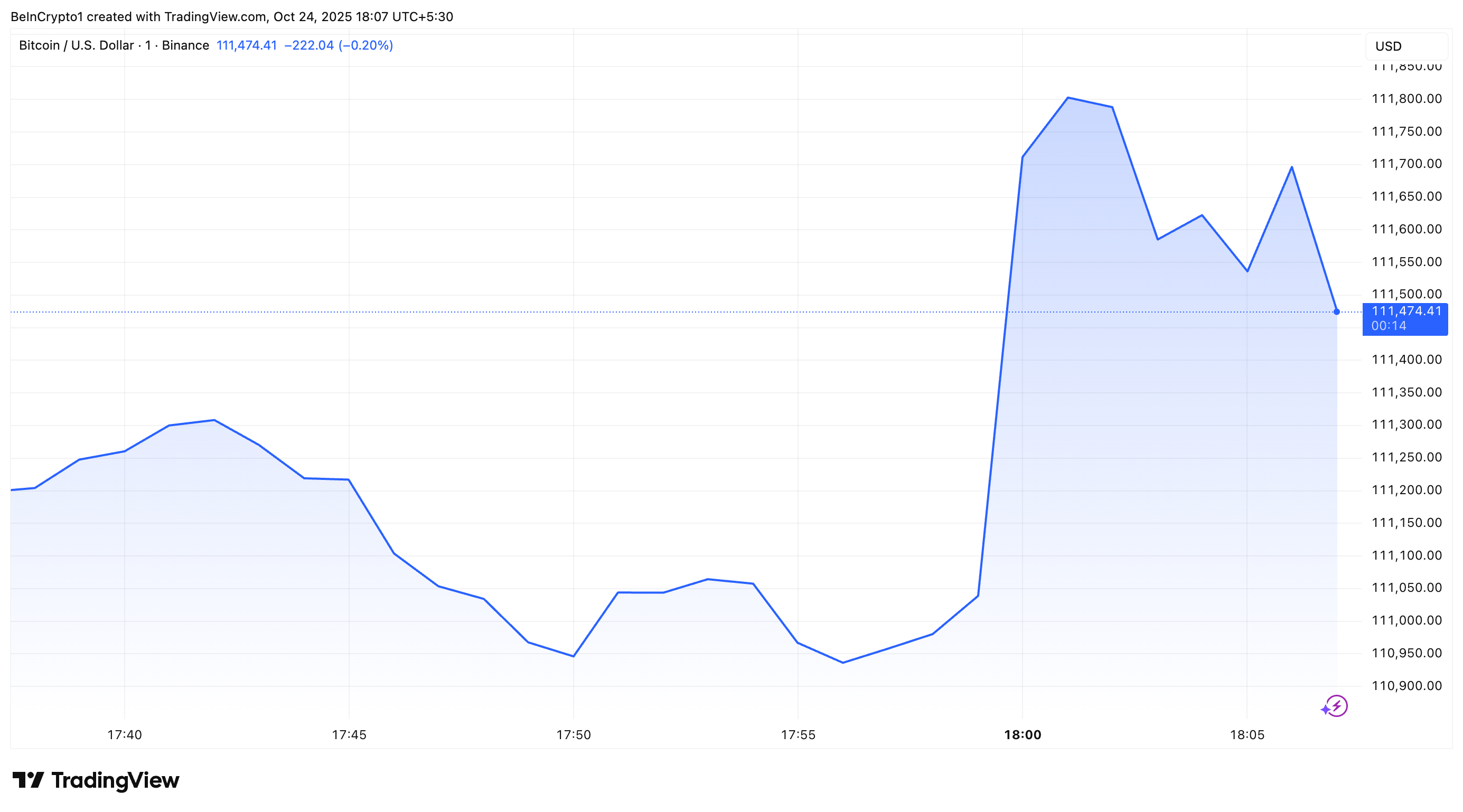Click the 111,000.00 price scale label

point(1406,621)
